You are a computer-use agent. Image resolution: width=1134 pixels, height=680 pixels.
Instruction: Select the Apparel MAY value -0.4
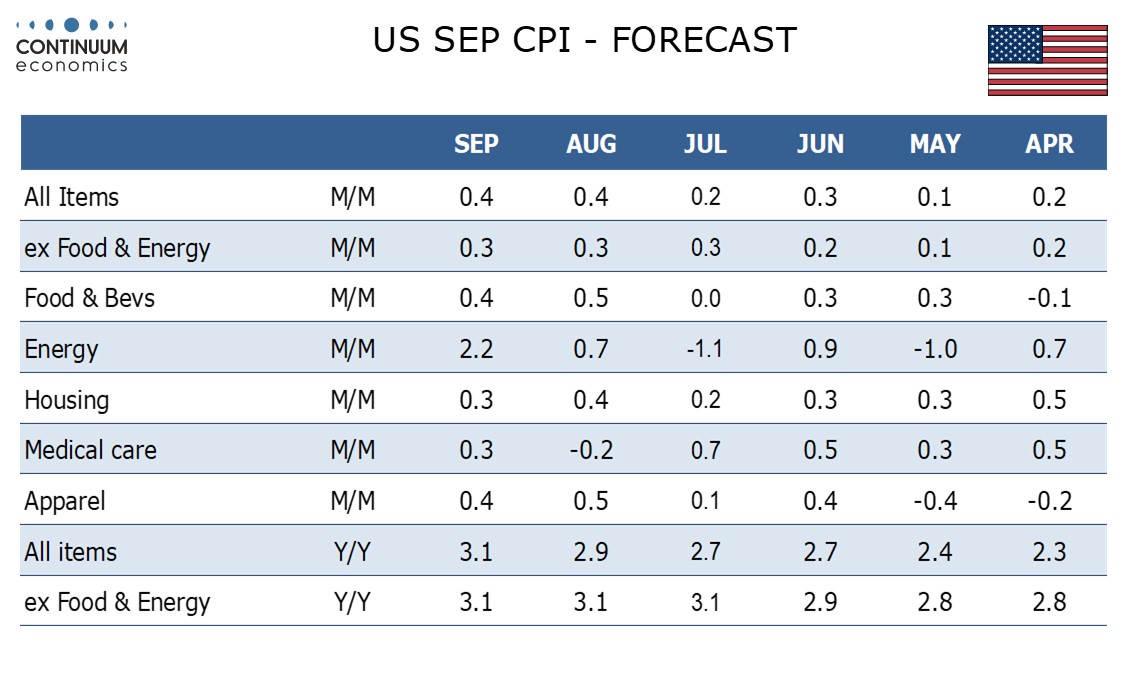pos(935,501)
